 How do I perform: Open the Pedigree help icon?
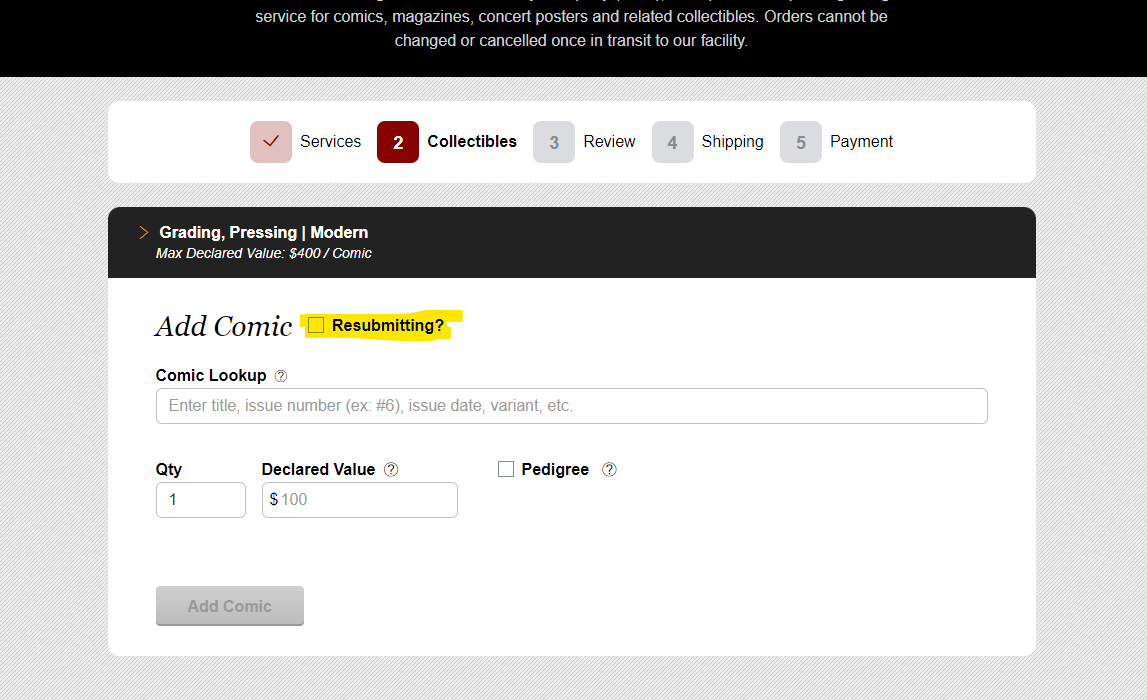tap(609, 468)
